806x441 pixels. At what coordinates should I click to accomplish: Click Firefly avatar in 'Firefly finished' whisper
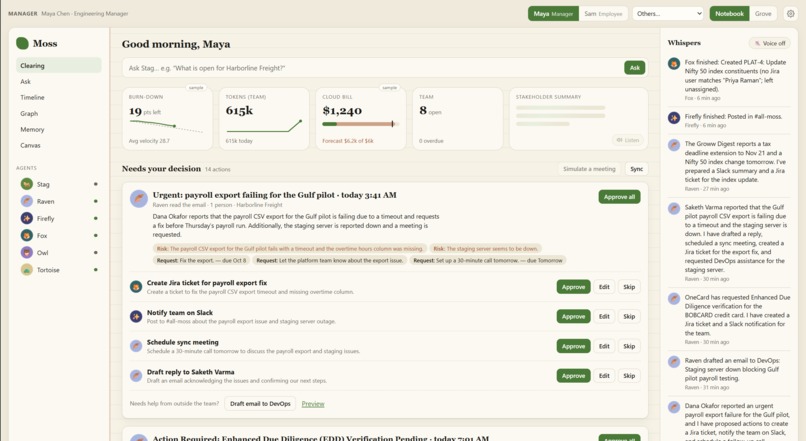674,118
